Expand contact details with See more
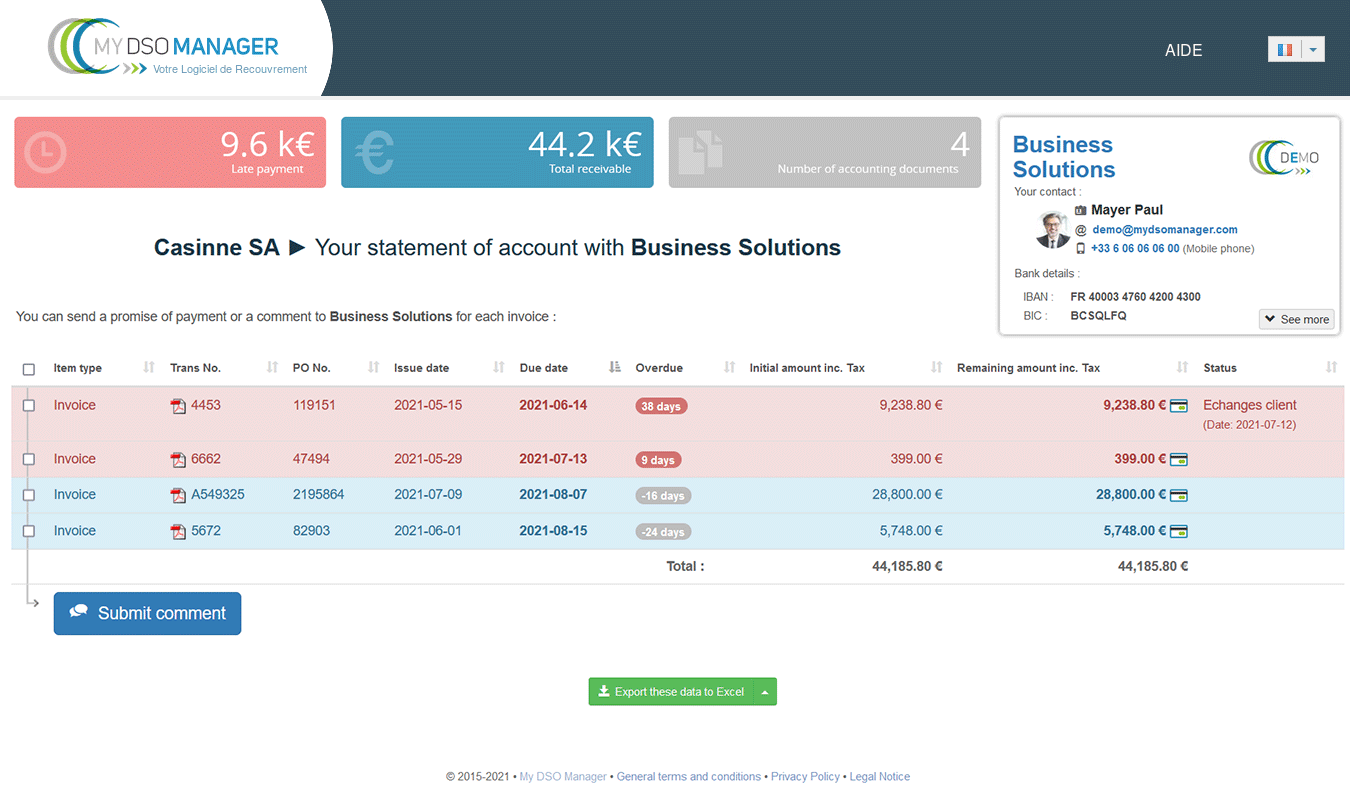 click(x=1296, y=319)
